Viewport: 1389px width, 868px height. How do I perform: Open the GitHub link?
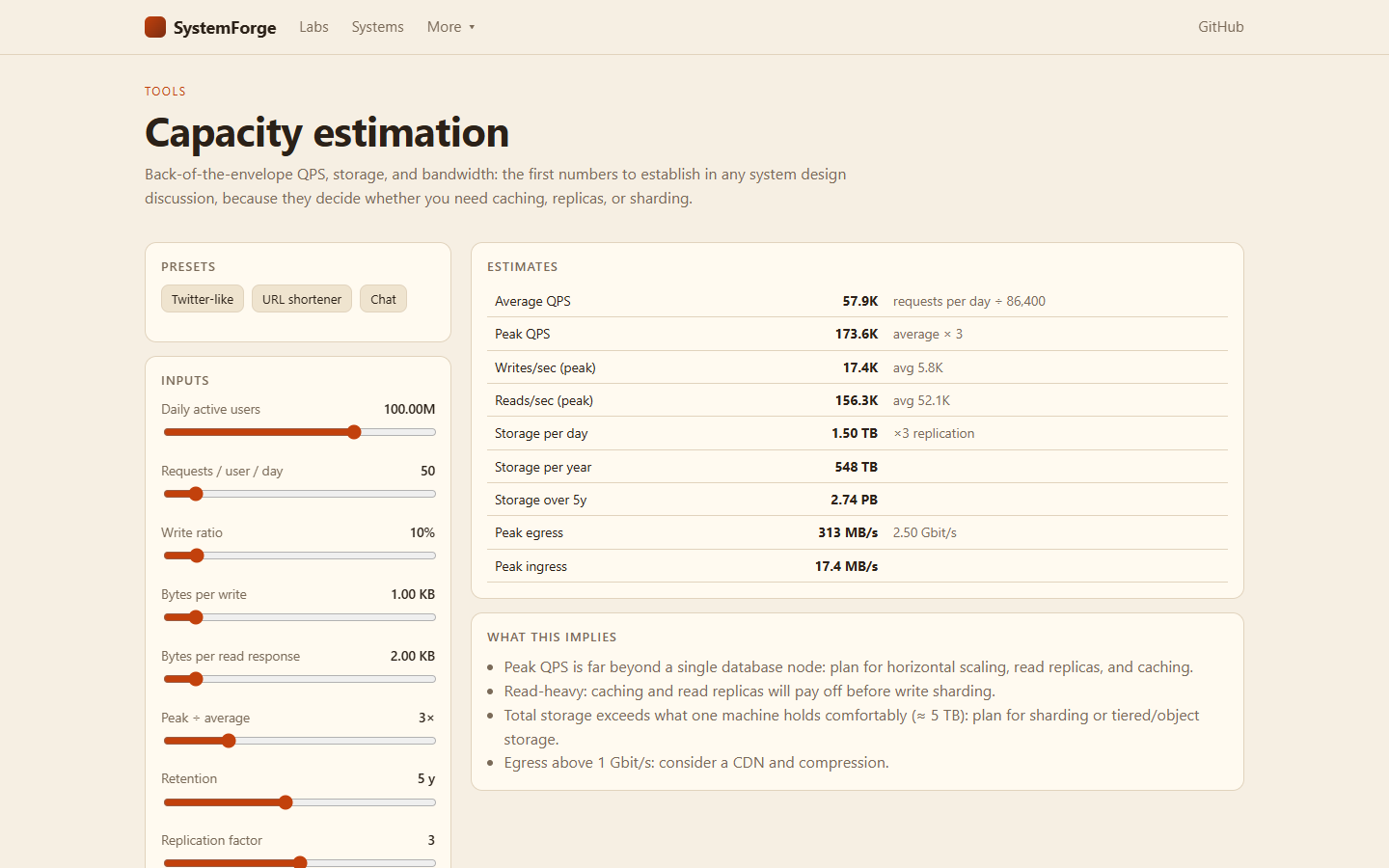(x=1220, y=27)
